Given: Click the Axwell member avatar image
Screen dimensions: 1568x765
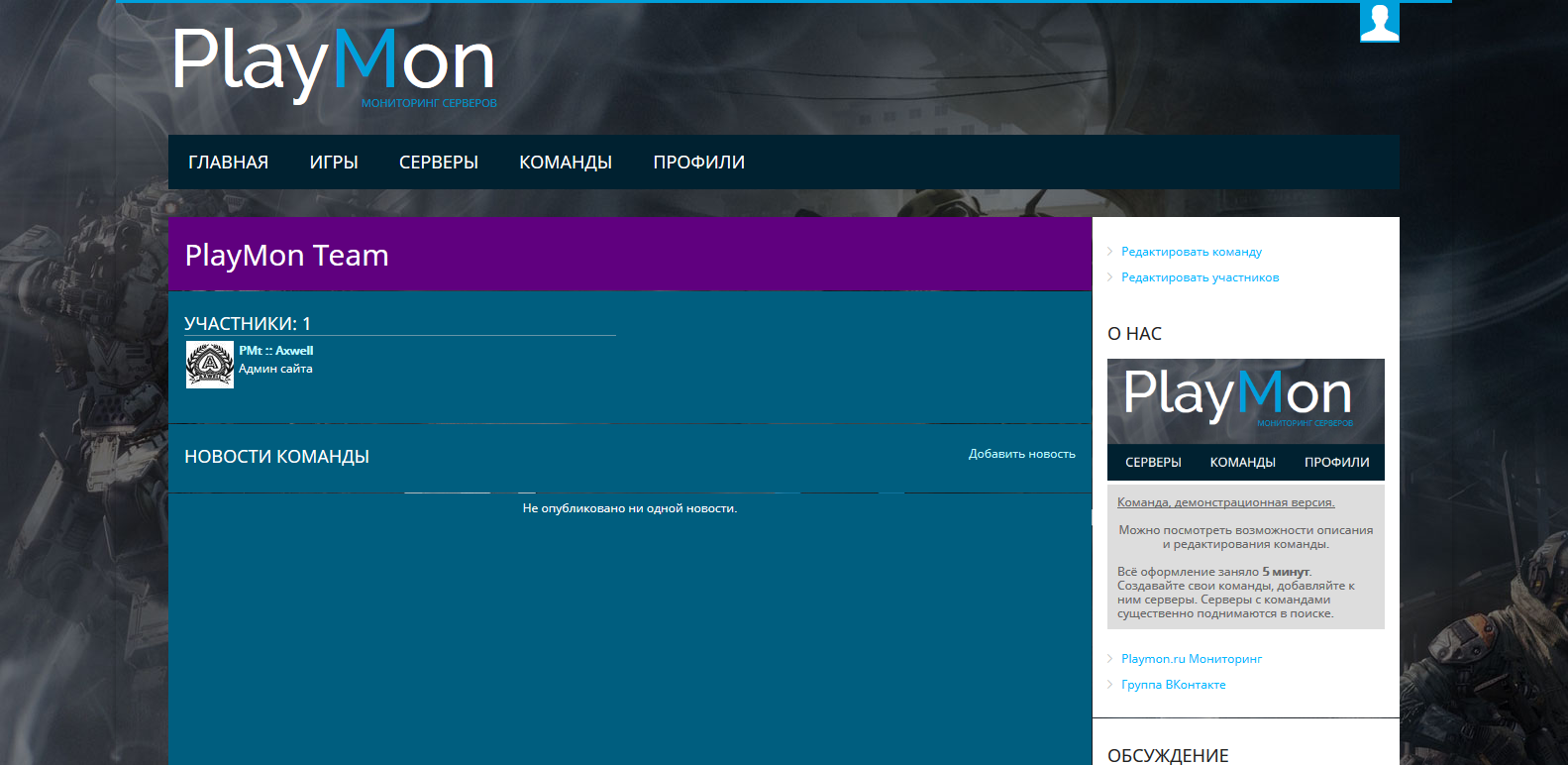Looking at the screenshot, I should [210, 365].
